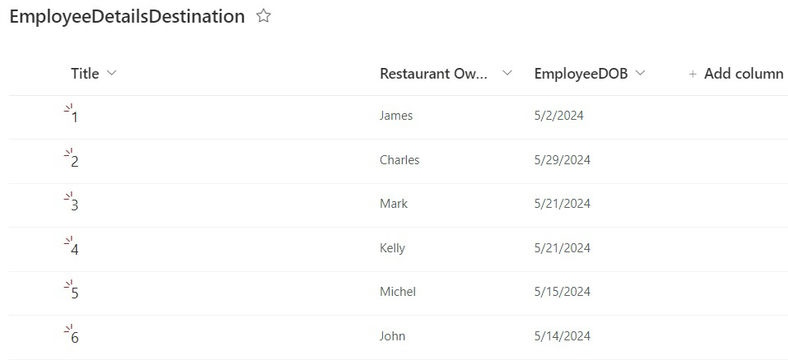Open the Restaurant Owner column dropdown chevron
The width and height of the screenshot is (788, 360).
507,73
